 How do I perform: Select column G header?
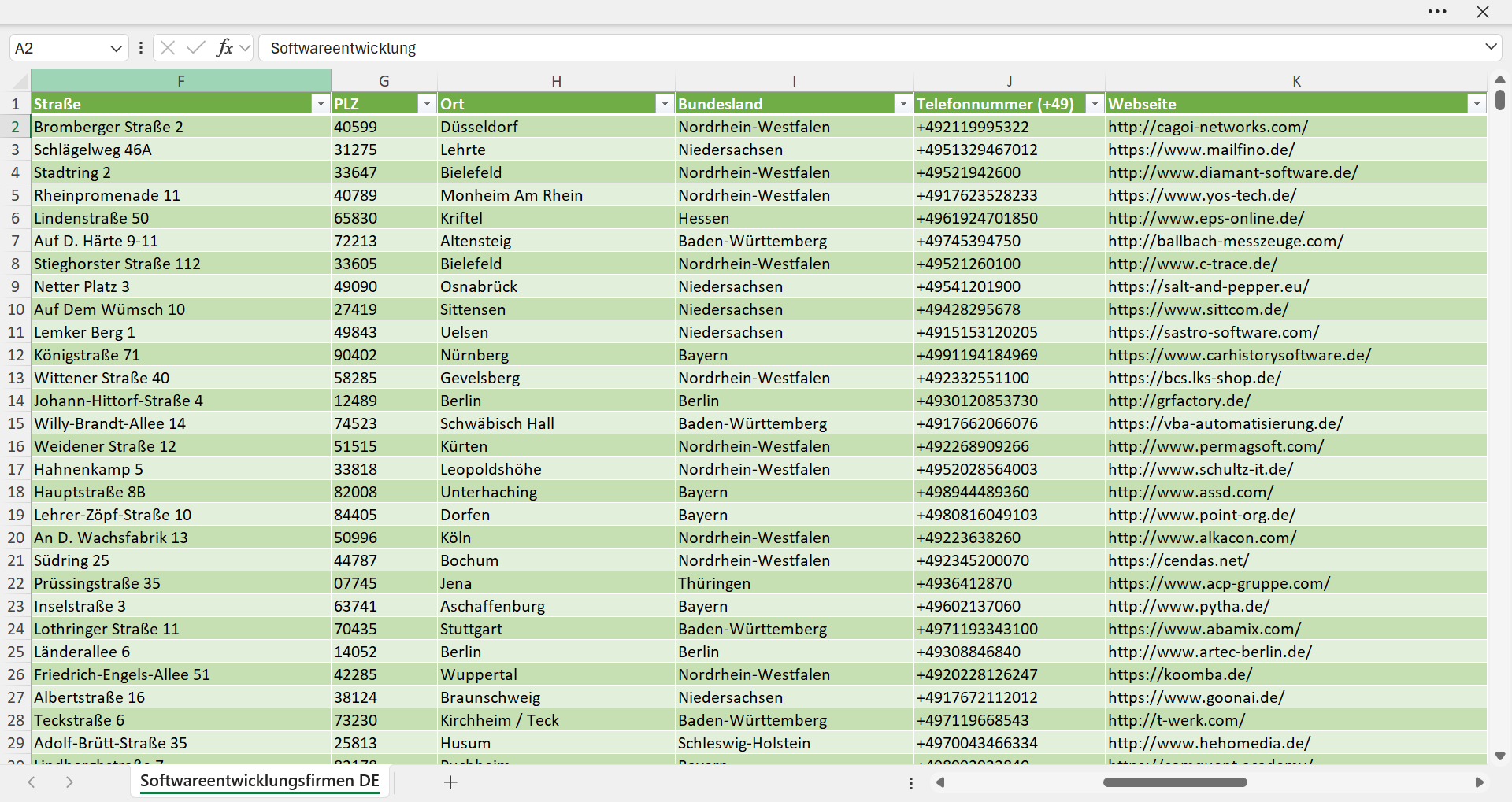(384, 81)
